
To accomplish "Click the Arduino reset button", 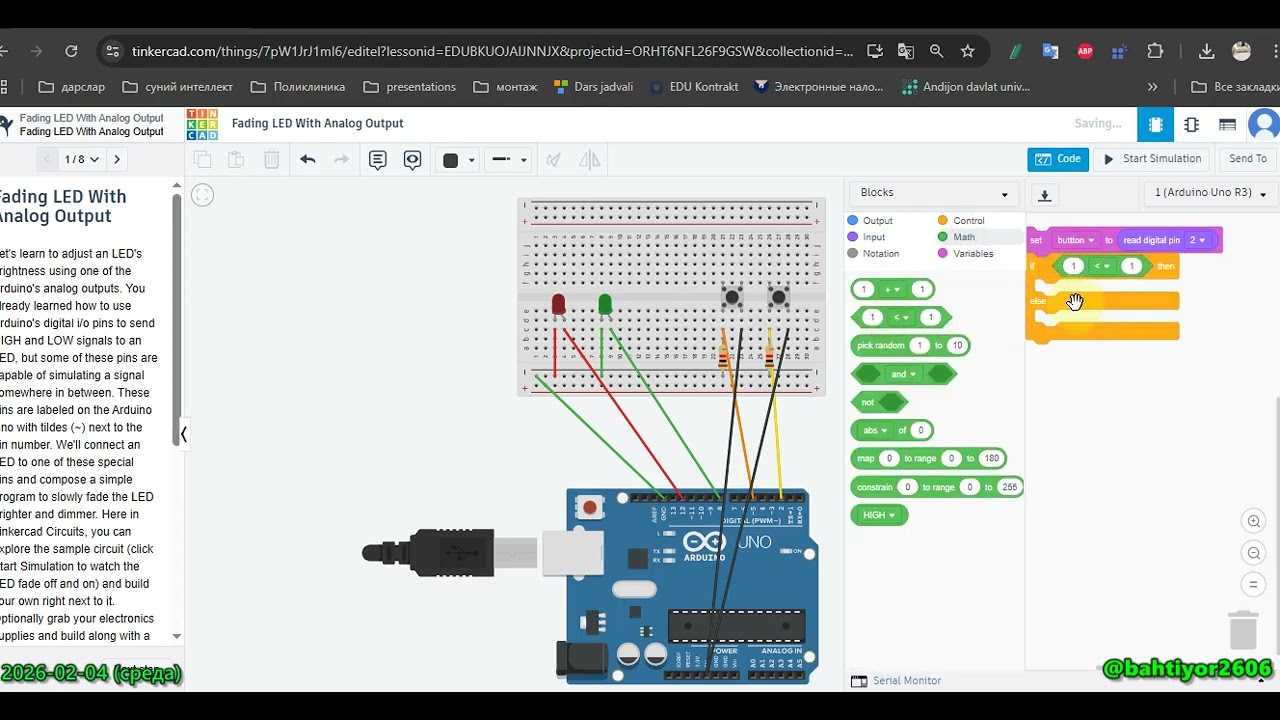I will click(590, 508).
